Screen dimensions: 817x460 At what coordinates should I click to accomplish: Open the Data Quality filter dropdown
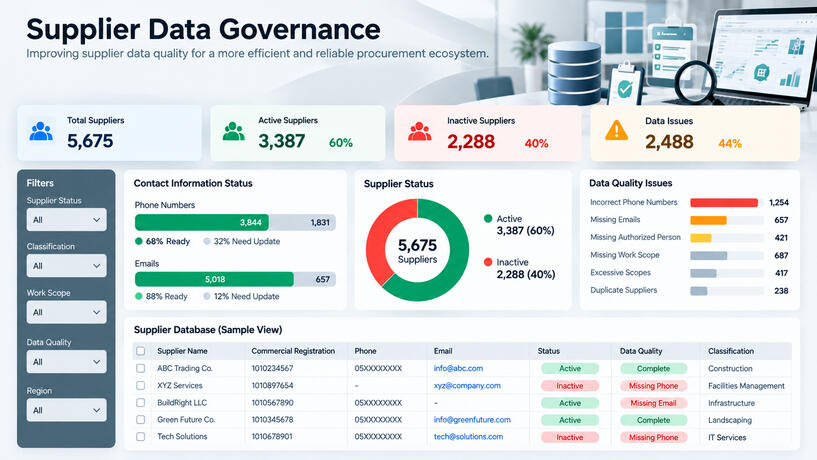(x=67, y=362)
